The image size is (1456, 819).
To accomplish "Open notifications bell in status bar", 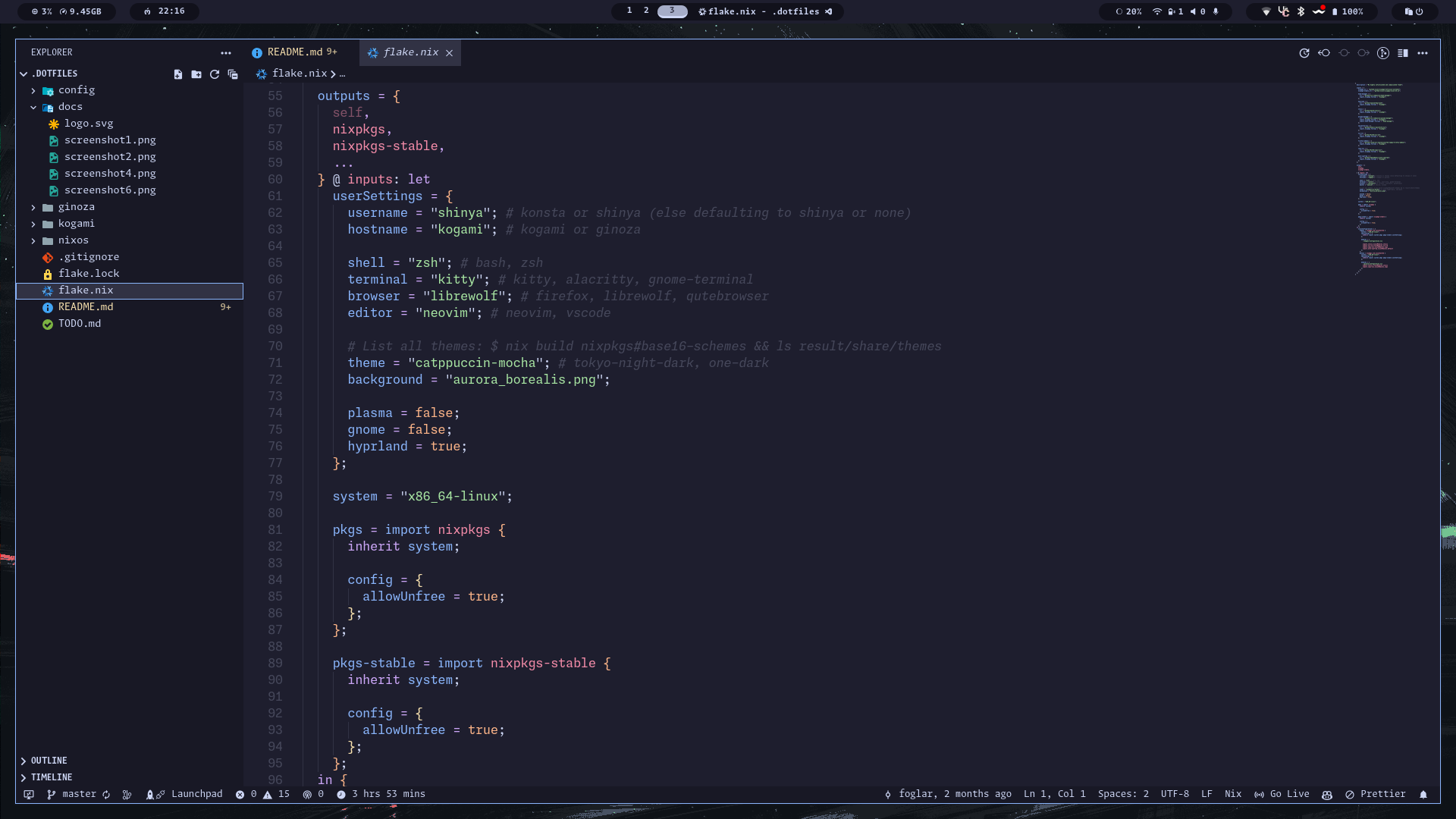I will tap(1423, 795).
